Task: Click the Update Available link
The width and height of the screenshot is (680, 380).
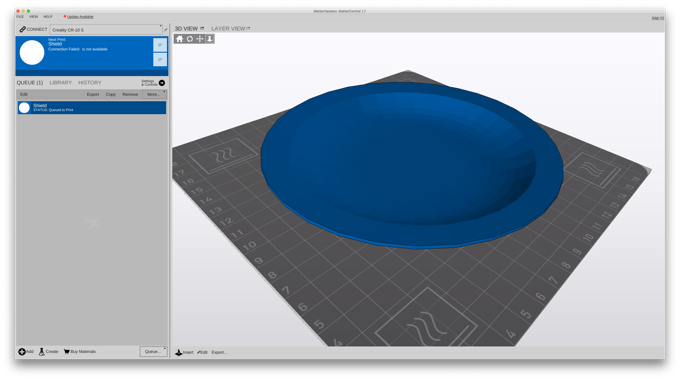Action: click(80, 16)
